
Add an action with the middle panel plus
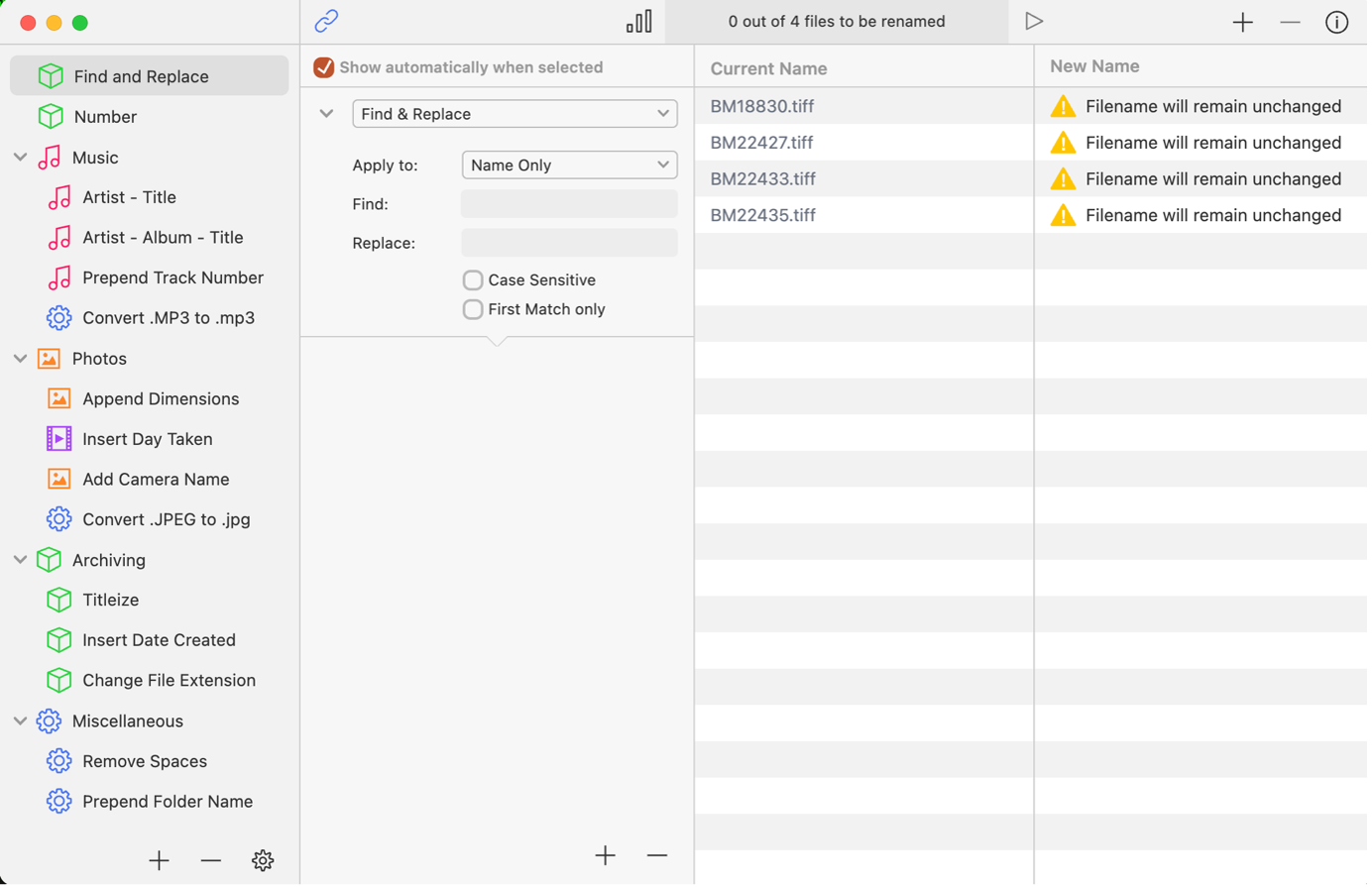click(605, 855)
